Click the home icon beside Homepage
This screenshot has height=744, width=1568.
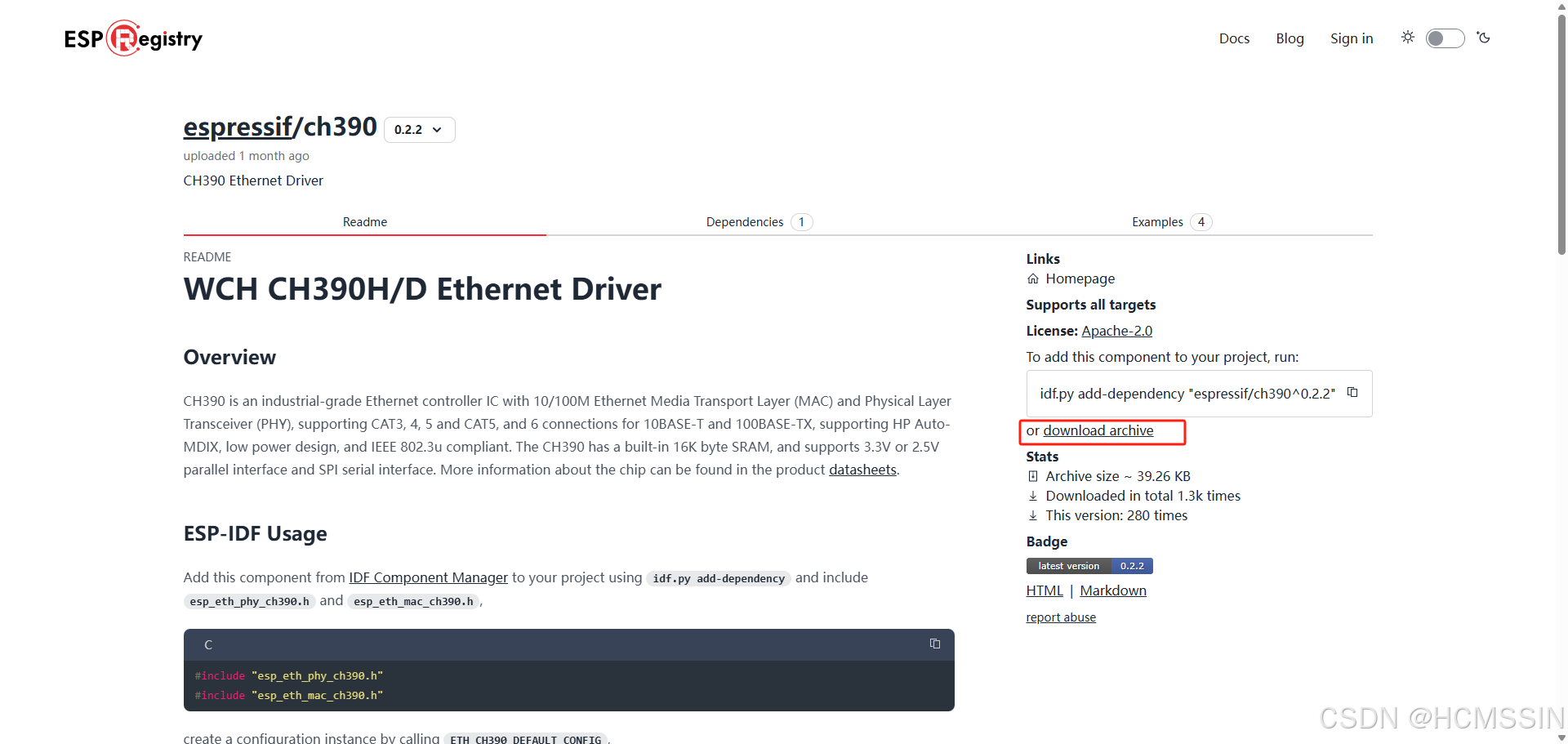pos(1033,278)
